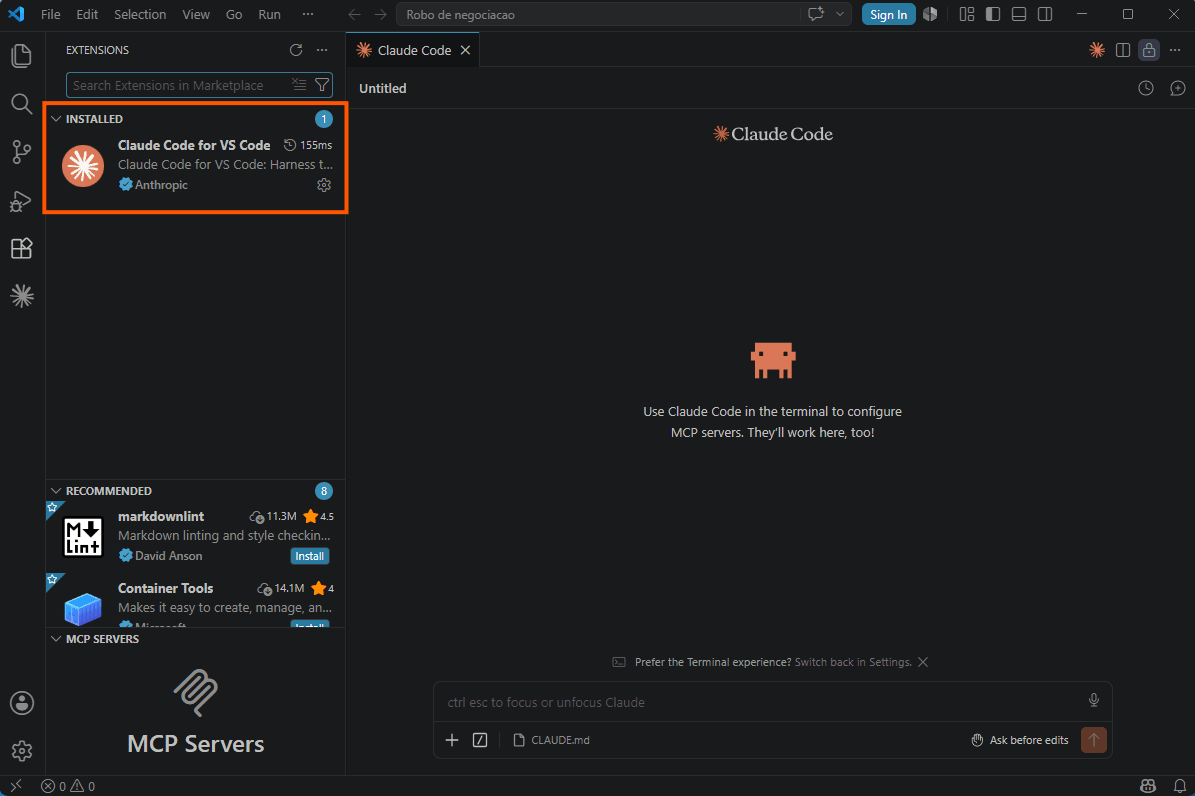This screenshot has width=1195, height=796.
Task: Open the View menu
Action: click(196, 14)
